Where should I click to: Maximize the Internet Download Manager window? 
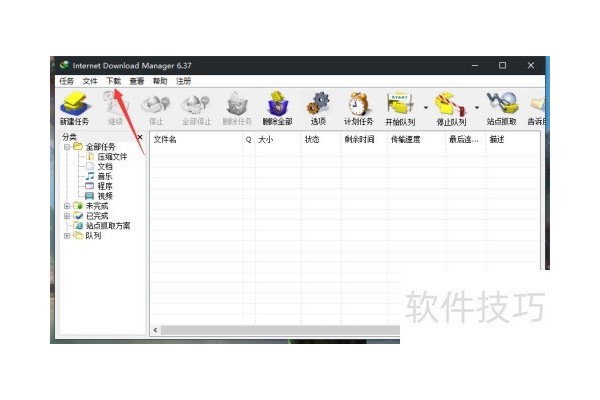[502, 65]
